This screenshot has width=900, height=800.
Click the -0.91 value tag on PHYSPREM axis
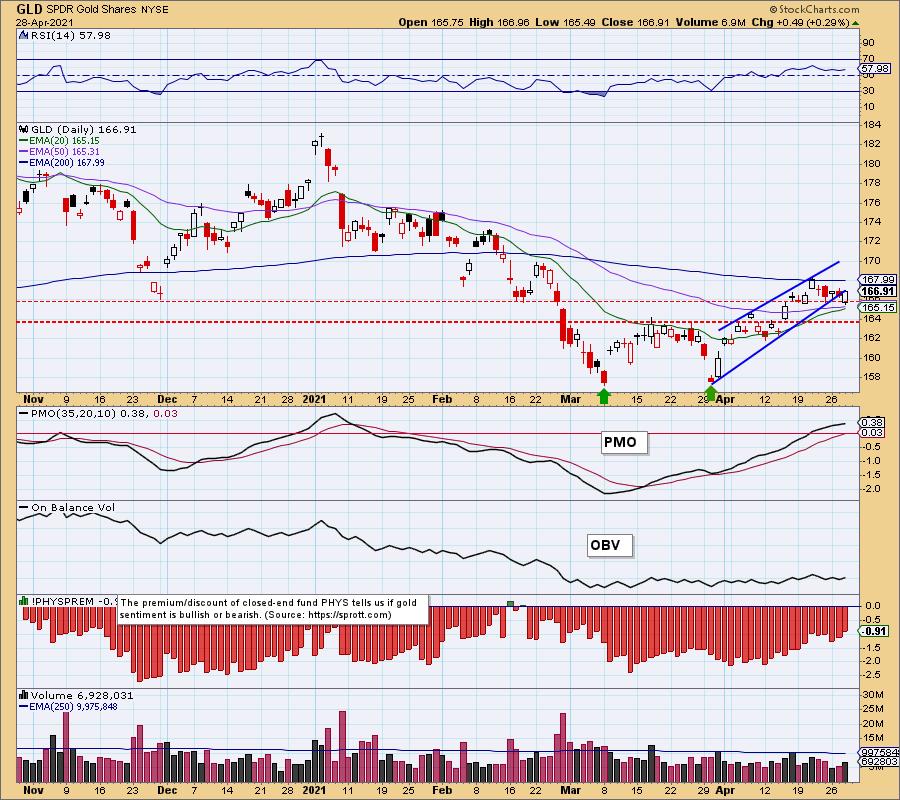tap(876, 631)
